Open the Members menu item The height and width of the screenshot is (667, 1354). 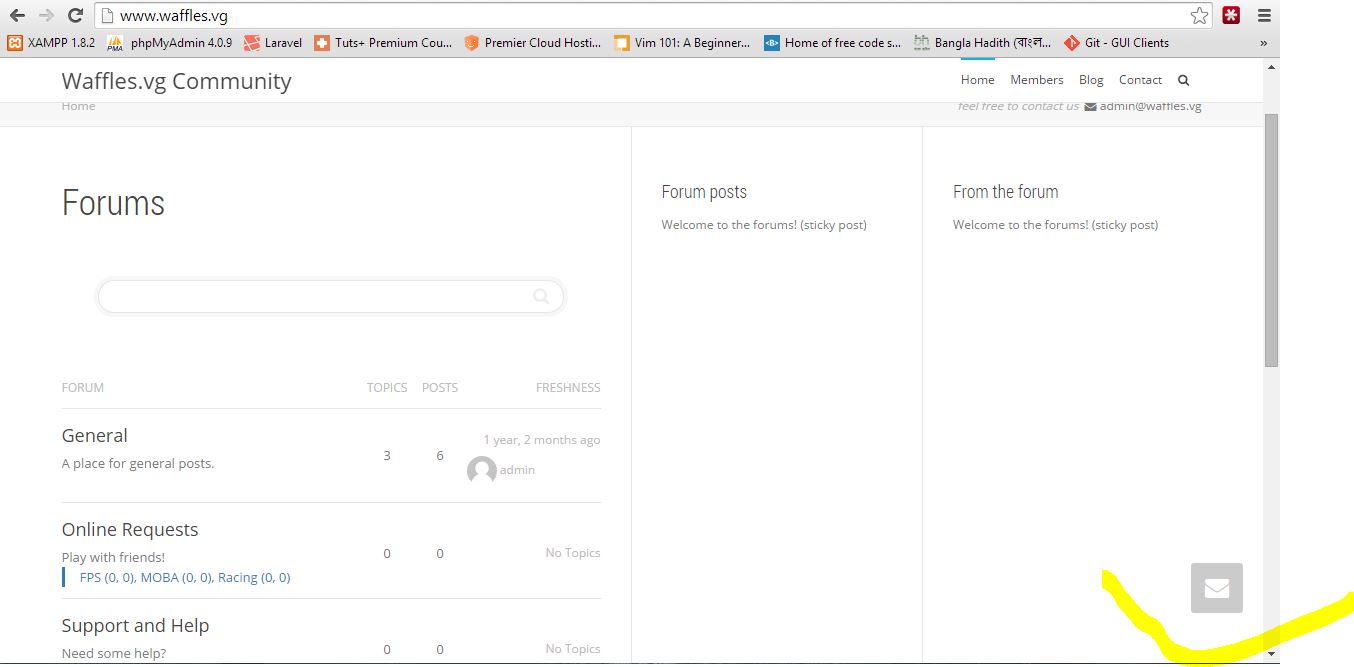(1036, 80)
